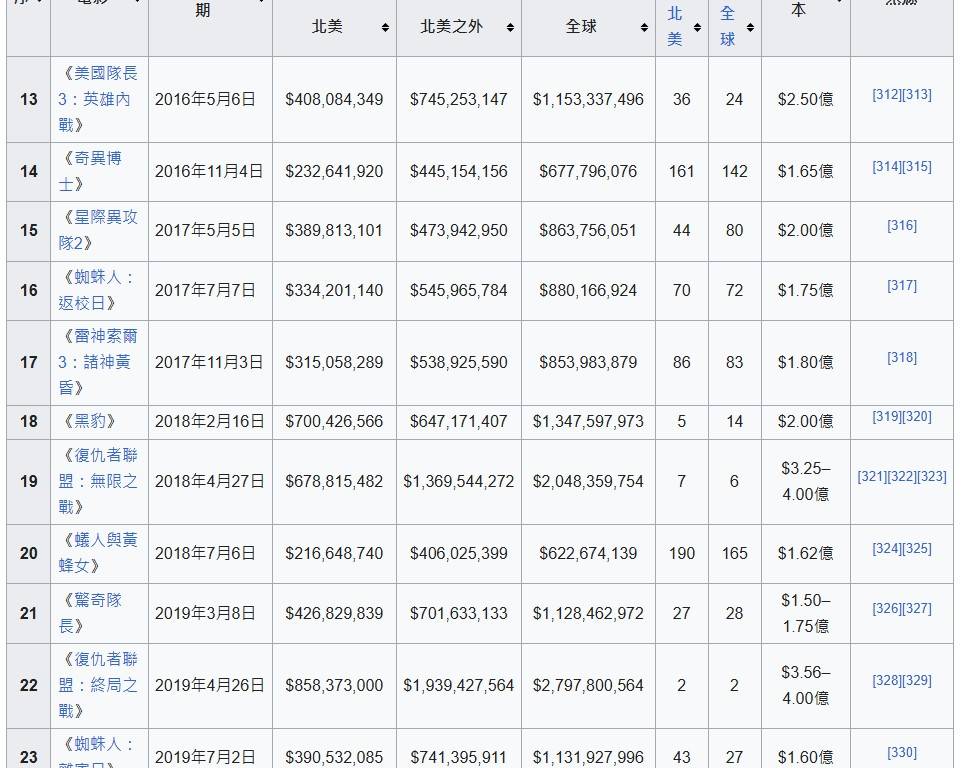Select the North America gross $858,373,000
964x768 pixels.
point(334,684)
